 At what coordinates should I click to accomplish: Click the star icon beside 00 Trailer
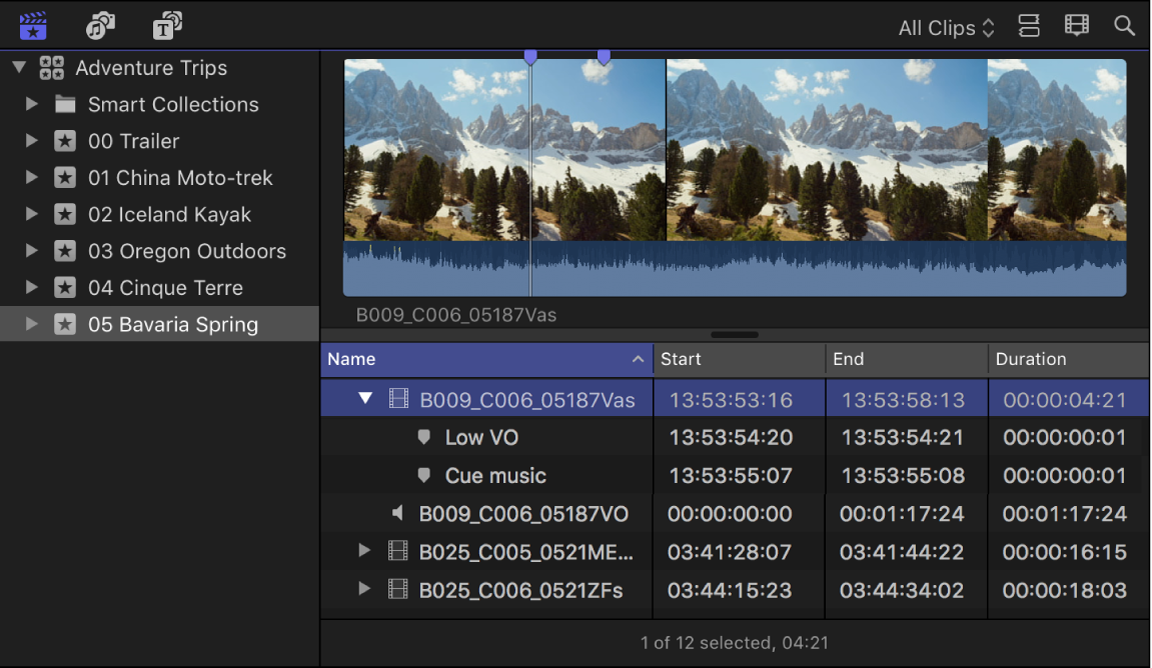coord(65,141)
